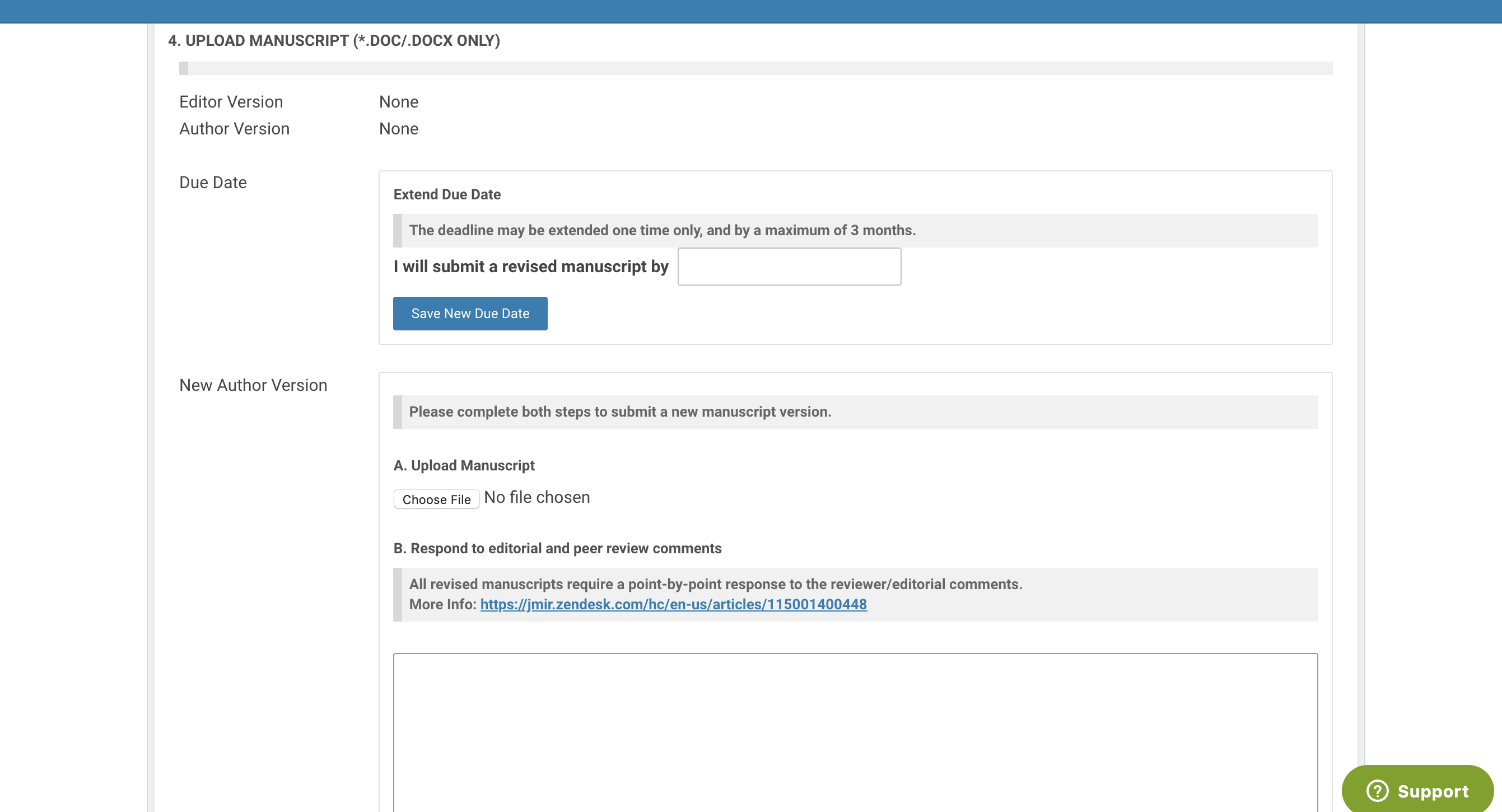The width and height of the screenshot is (1502, 812).
Task: Select the 'A. Upload Manuscript' step heading
Action: [464, 465]
